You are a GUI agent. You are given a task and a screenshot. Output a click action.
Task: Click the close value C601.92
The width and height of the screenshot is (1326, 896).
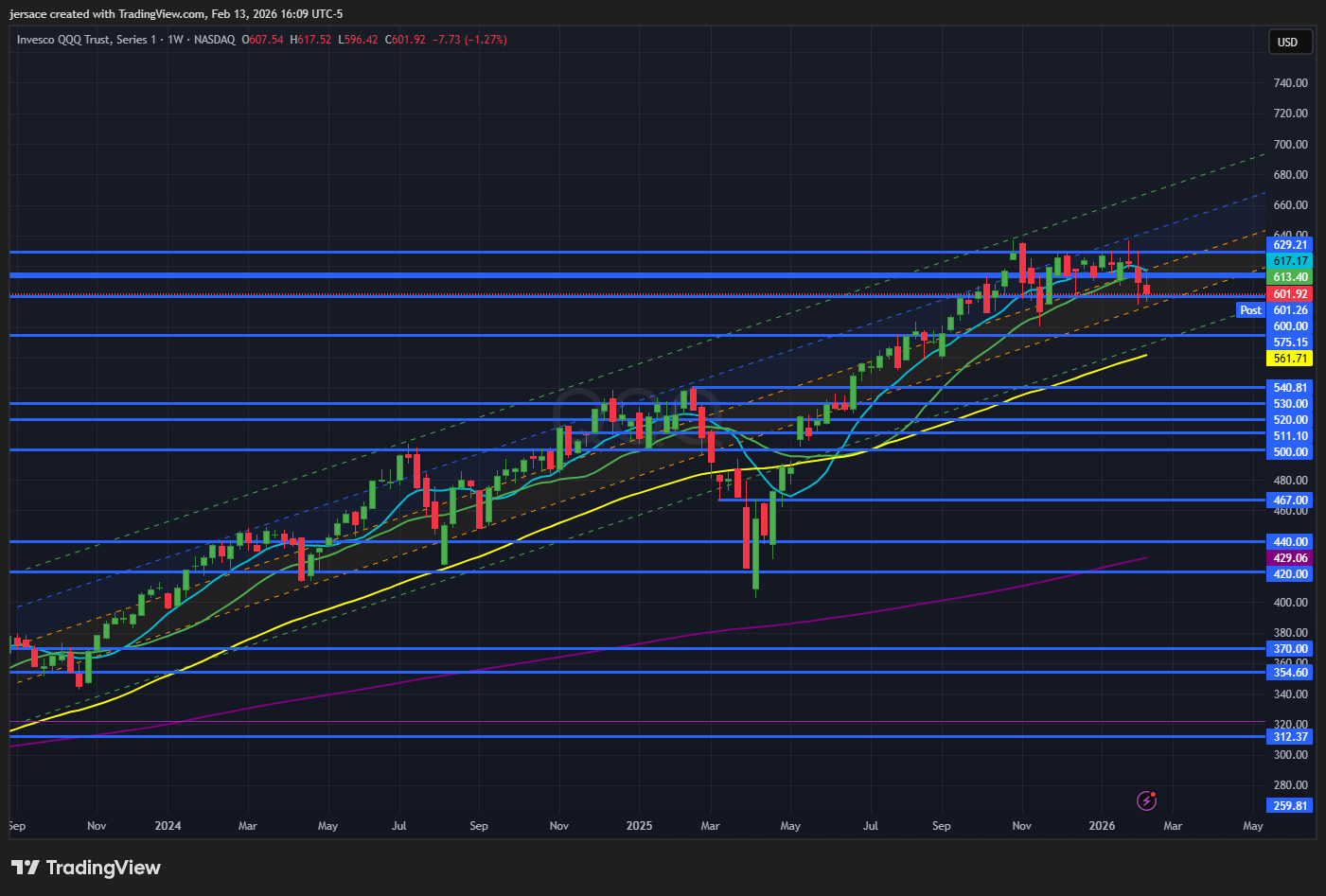click(x=405, y=40)
